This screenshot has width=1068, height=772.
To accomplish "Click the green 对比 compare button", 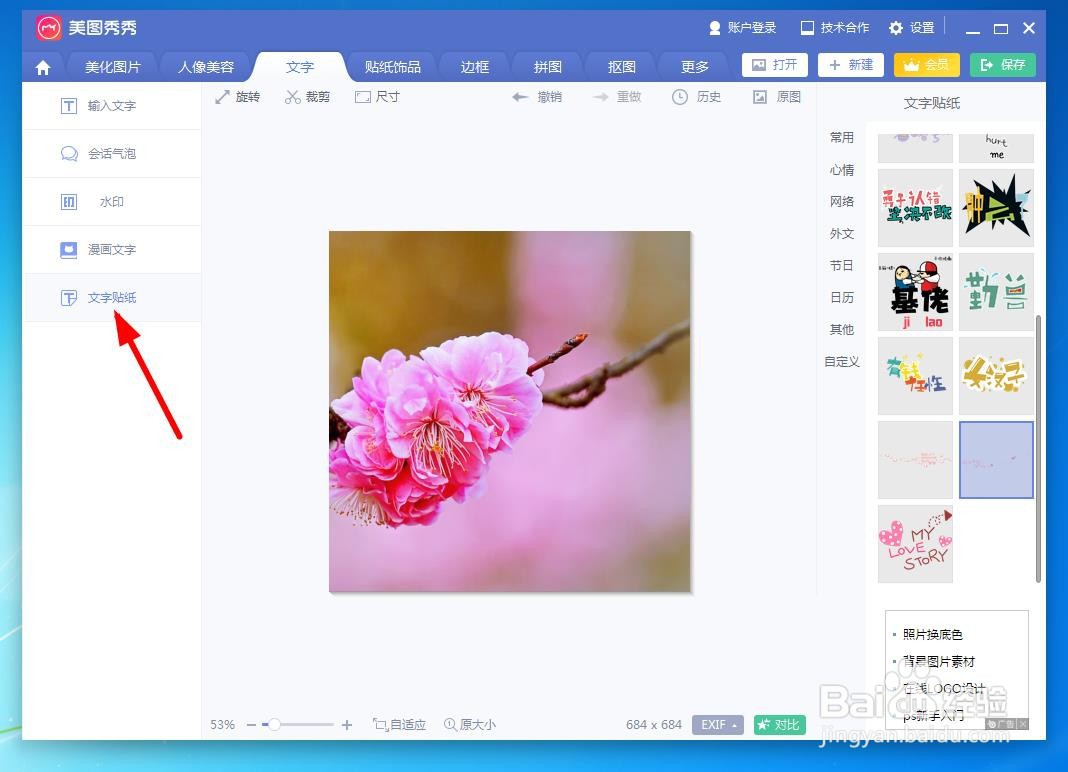I will click(x=780, y=725).
